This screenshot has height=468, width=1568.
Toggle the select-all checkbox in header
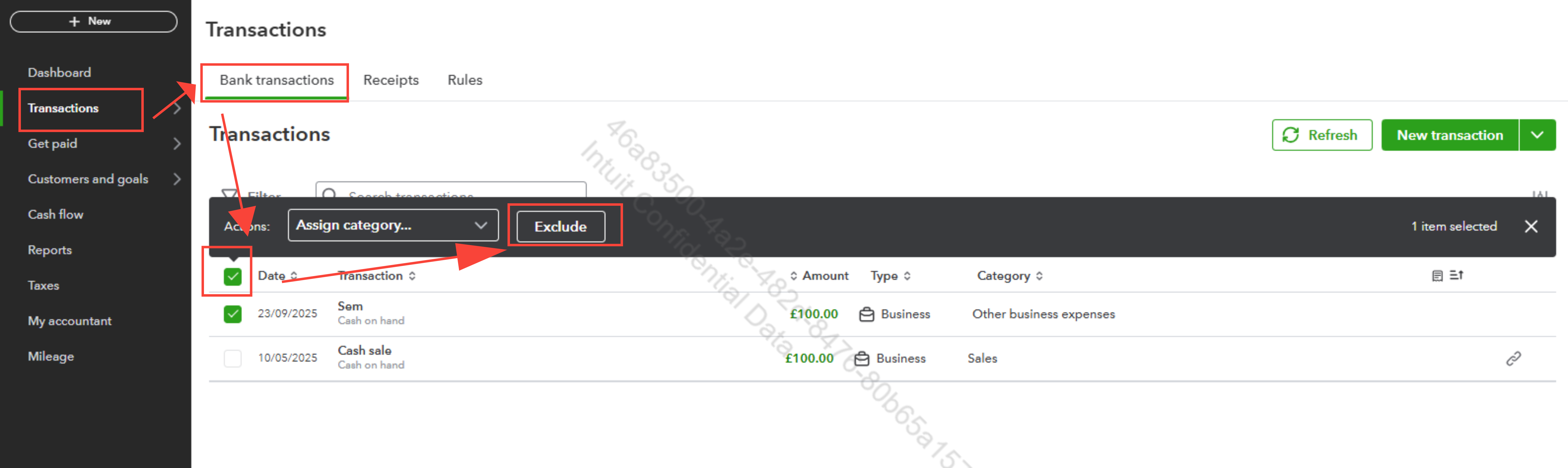point(233,276)
